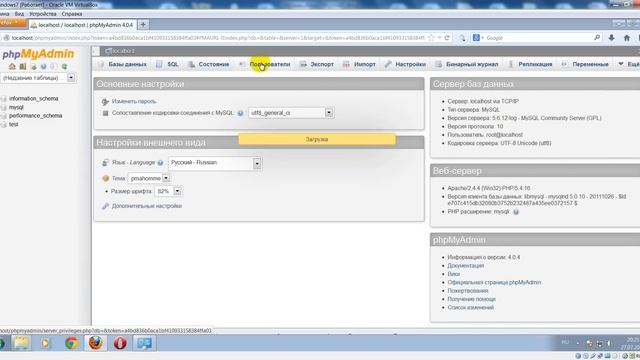Open the Language dropdown showing Русский - Russian
This screenshot has width=640, height=360.
pos(215,163)
